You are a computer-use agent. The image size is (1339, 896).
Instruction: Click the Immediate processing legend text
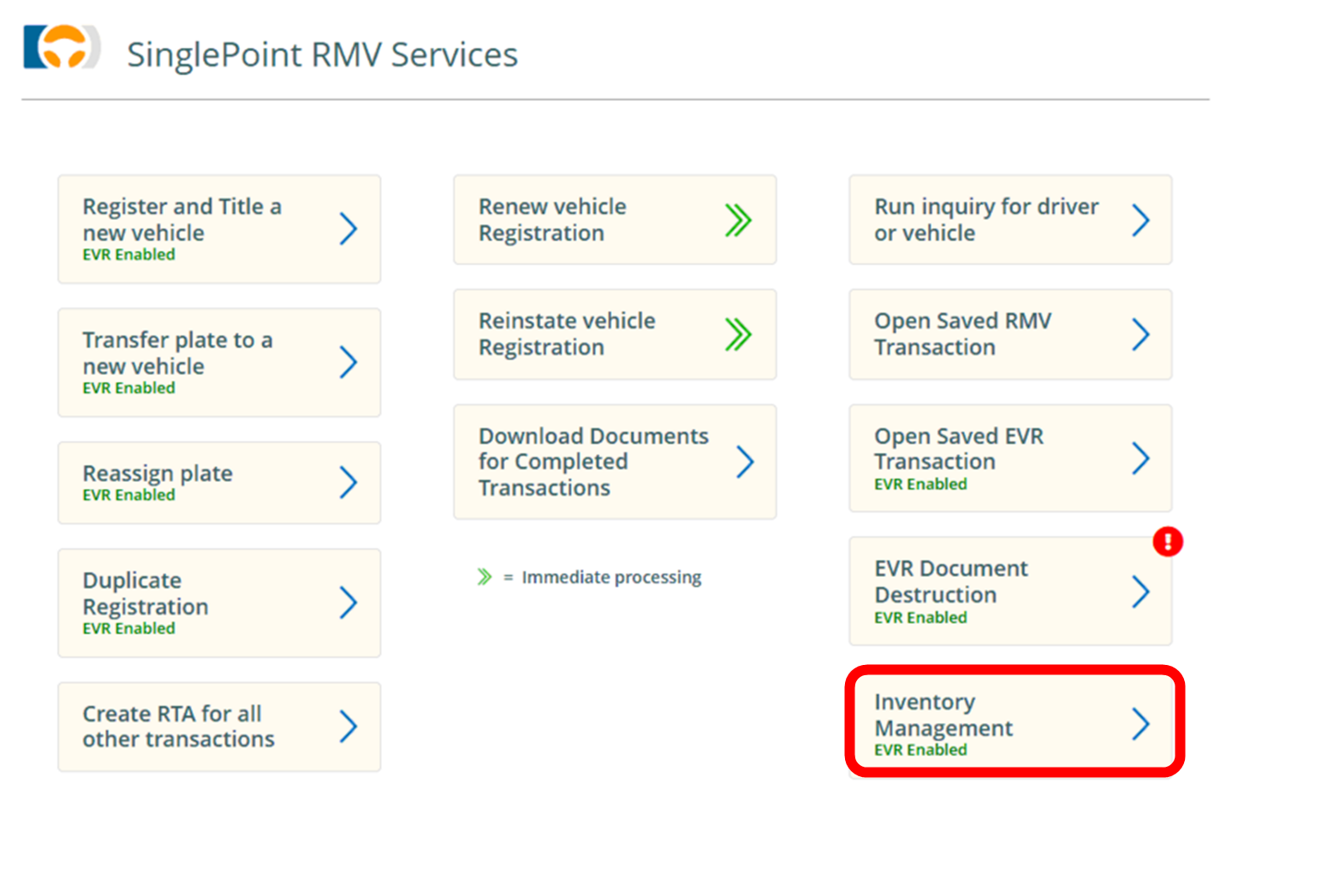click(x=611, y=578)
